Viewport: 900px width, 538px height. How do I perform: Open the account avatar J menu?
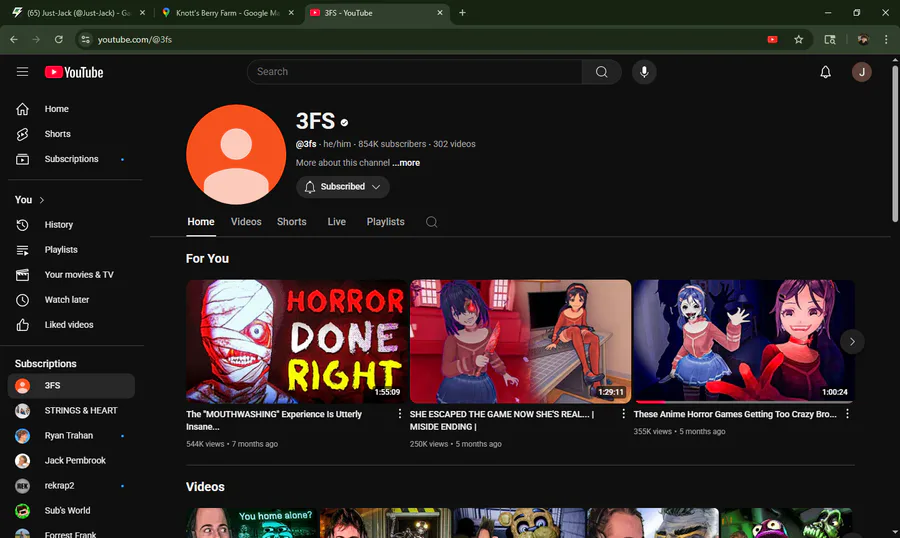tap(862, 72)
